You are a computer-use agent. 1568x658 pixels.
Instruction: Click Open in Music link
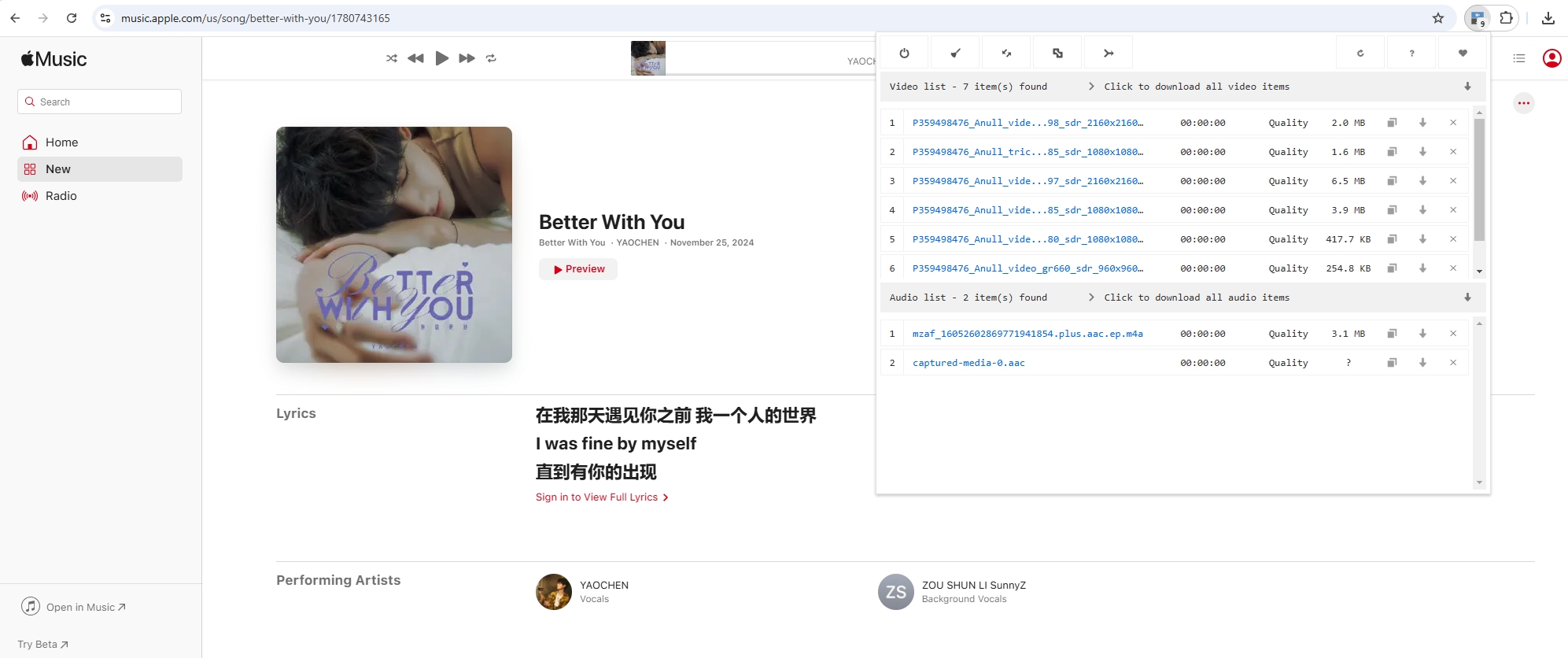click(x=73, y=607)
